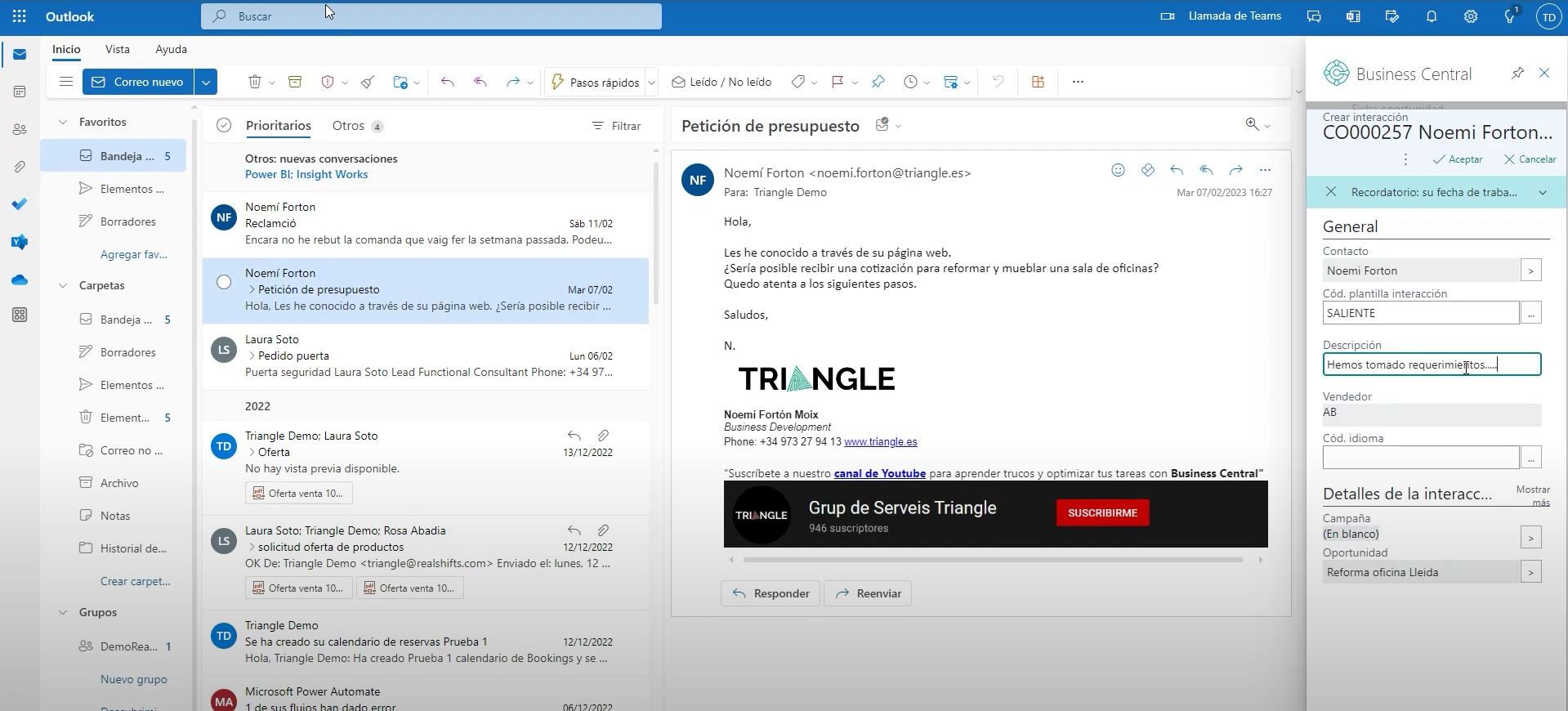
Task: Click the emoji reaction icon in email header
Action: click(1118, 170)
